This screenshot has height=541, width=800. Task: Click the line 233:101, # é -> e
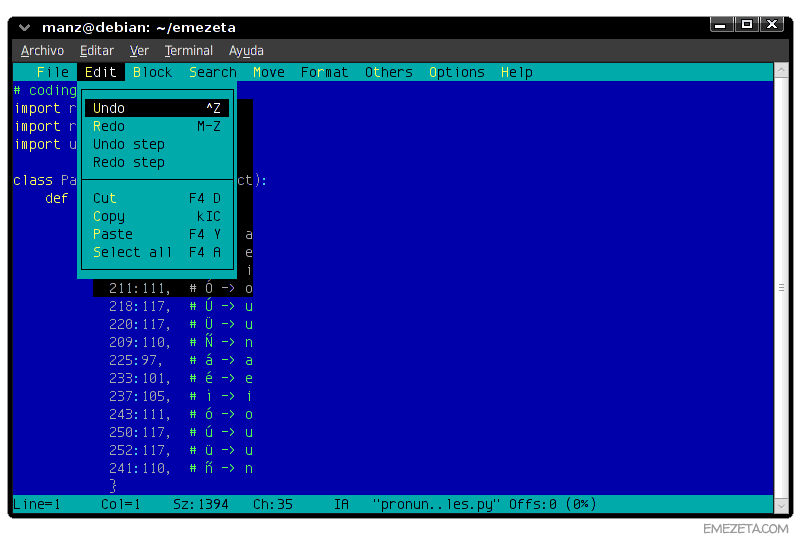(x=181, y=378)
